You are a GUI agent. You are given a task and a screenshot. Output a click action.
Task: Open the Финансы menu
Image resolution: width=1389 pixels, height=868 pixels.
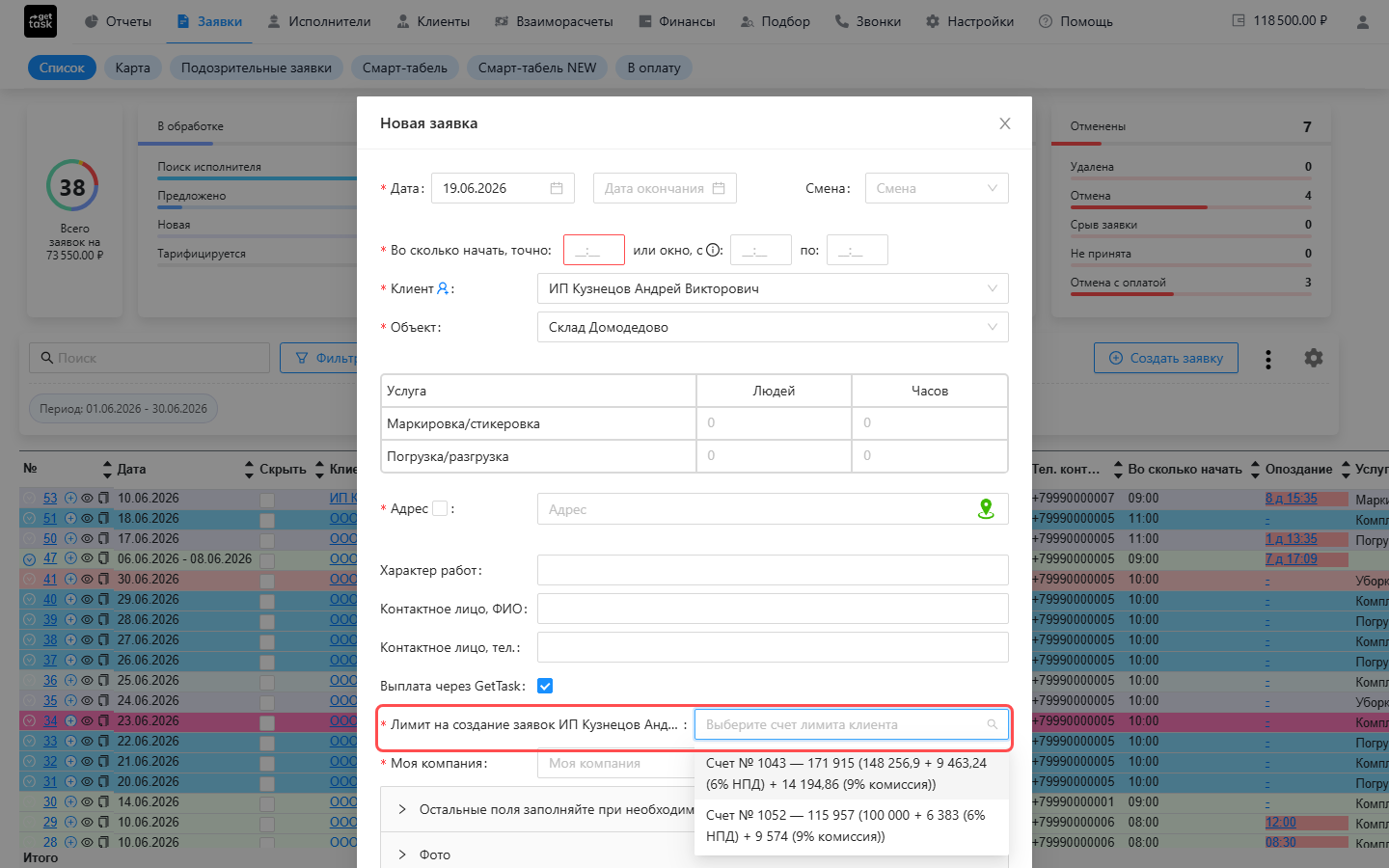[677, 21]
